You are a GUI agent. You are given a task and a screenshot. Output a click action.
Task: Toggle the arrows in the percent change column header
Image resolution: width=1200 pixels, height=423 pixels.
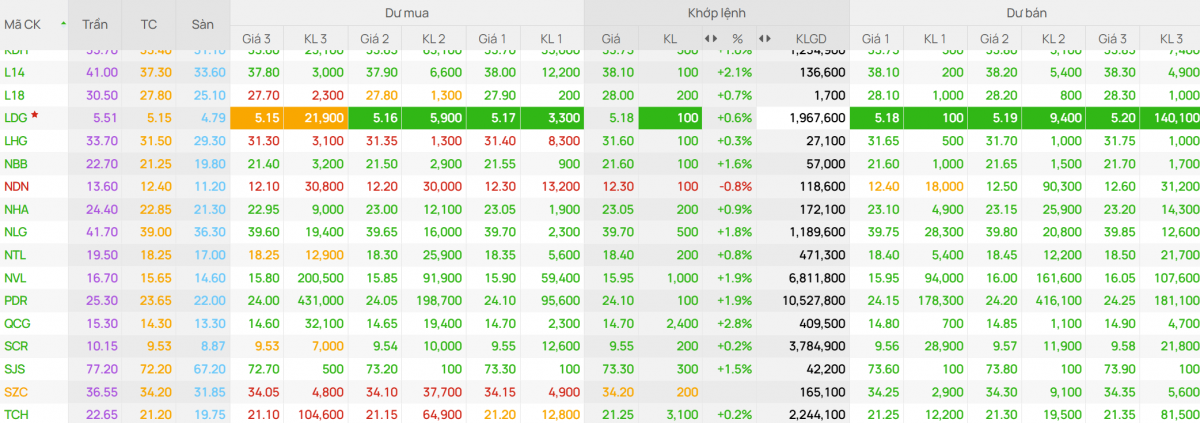(x=711, y=39)
